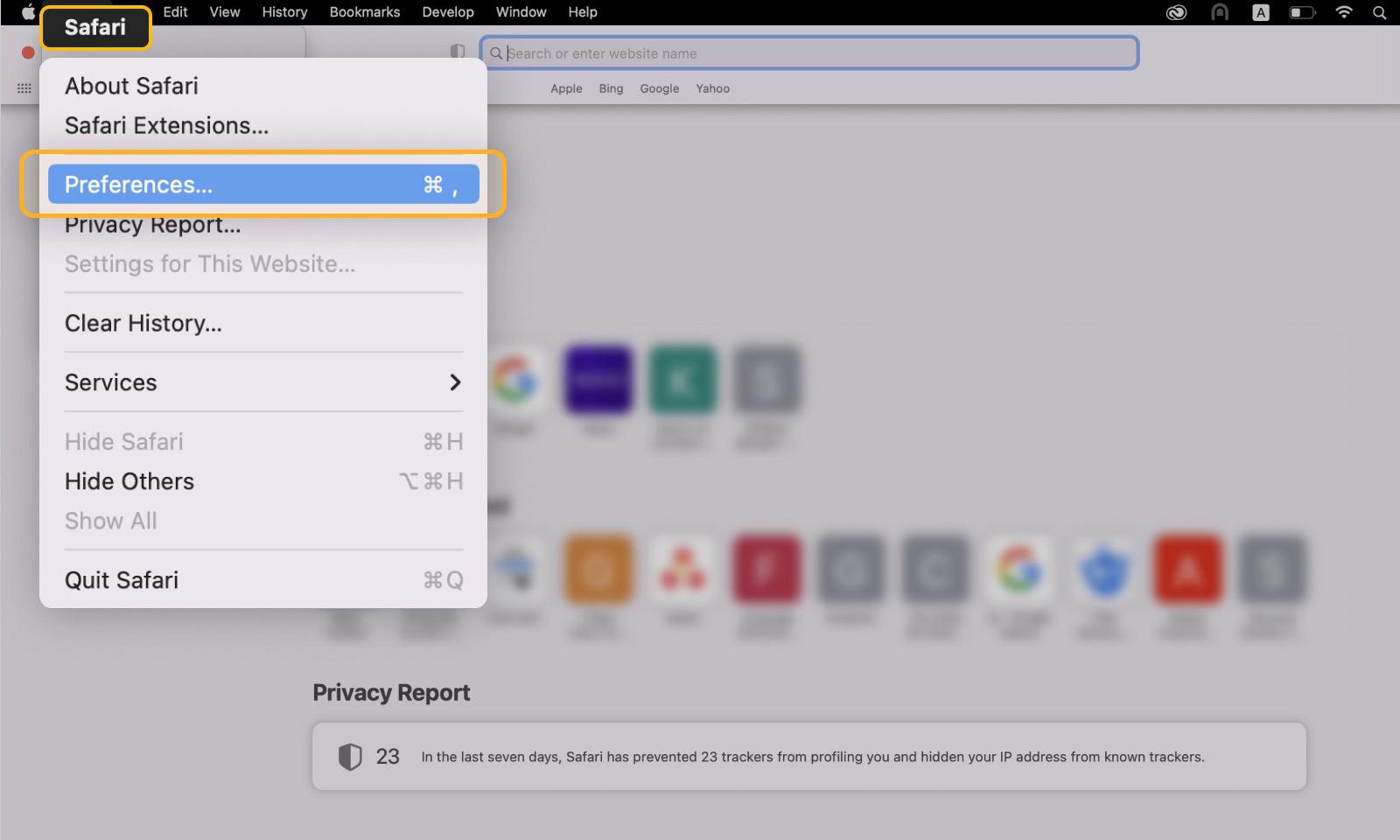Select Quit Safari menu item

(122, 580)
